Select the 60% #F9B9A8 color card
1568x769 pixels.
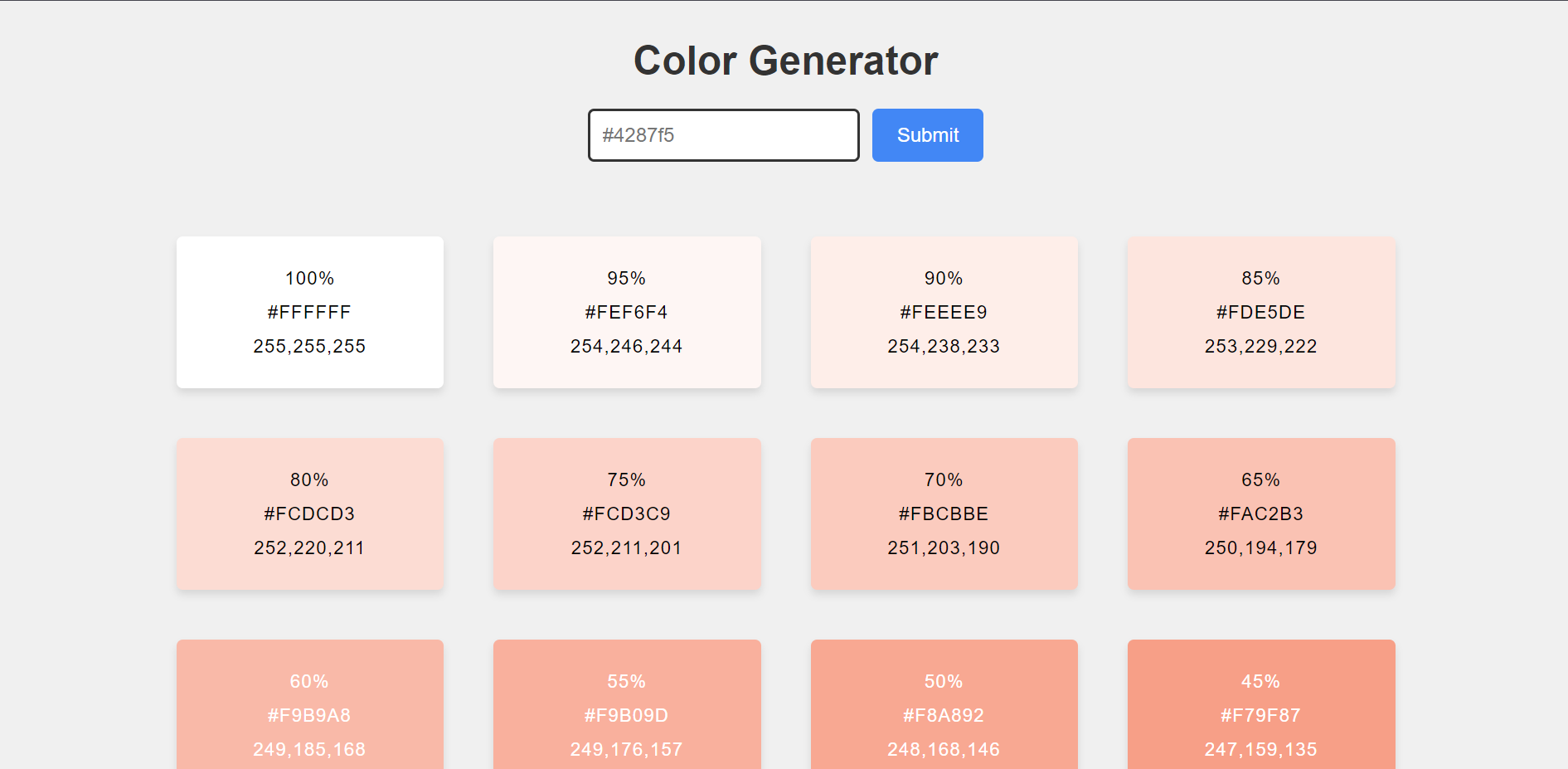[x=310, y=704]
